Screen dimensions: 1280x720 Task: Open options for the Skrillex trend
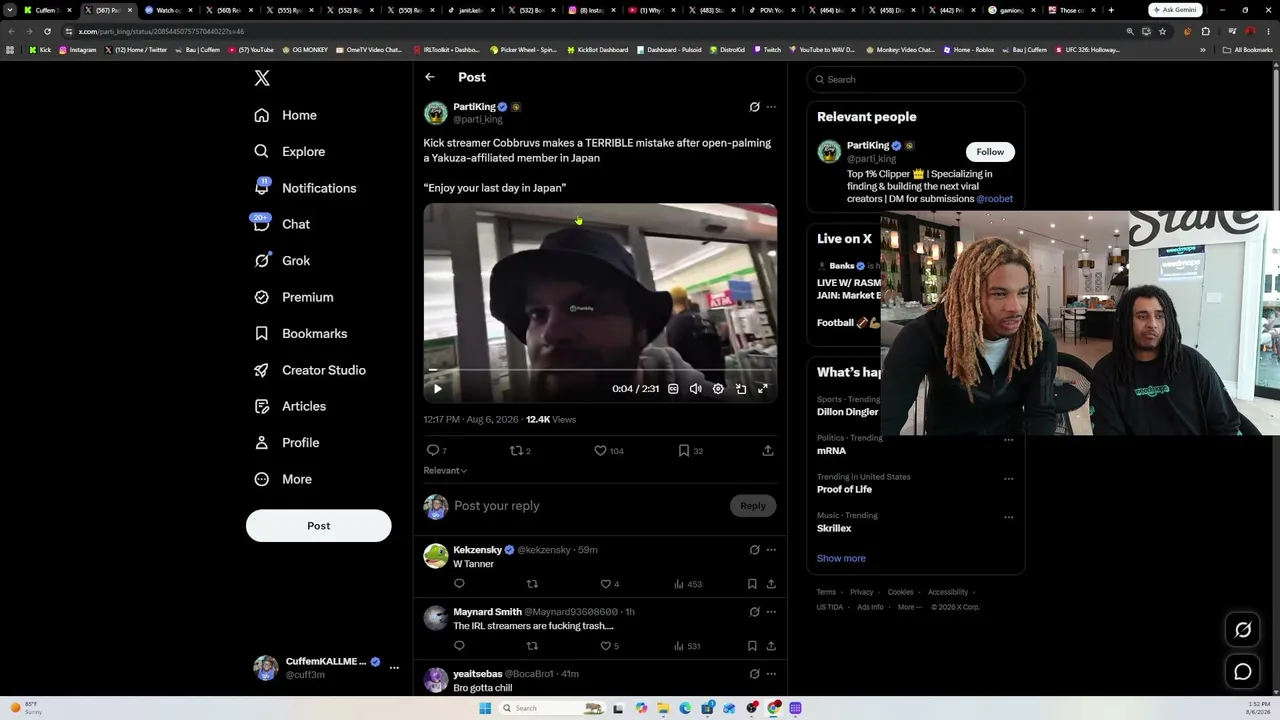(1008, 517)
